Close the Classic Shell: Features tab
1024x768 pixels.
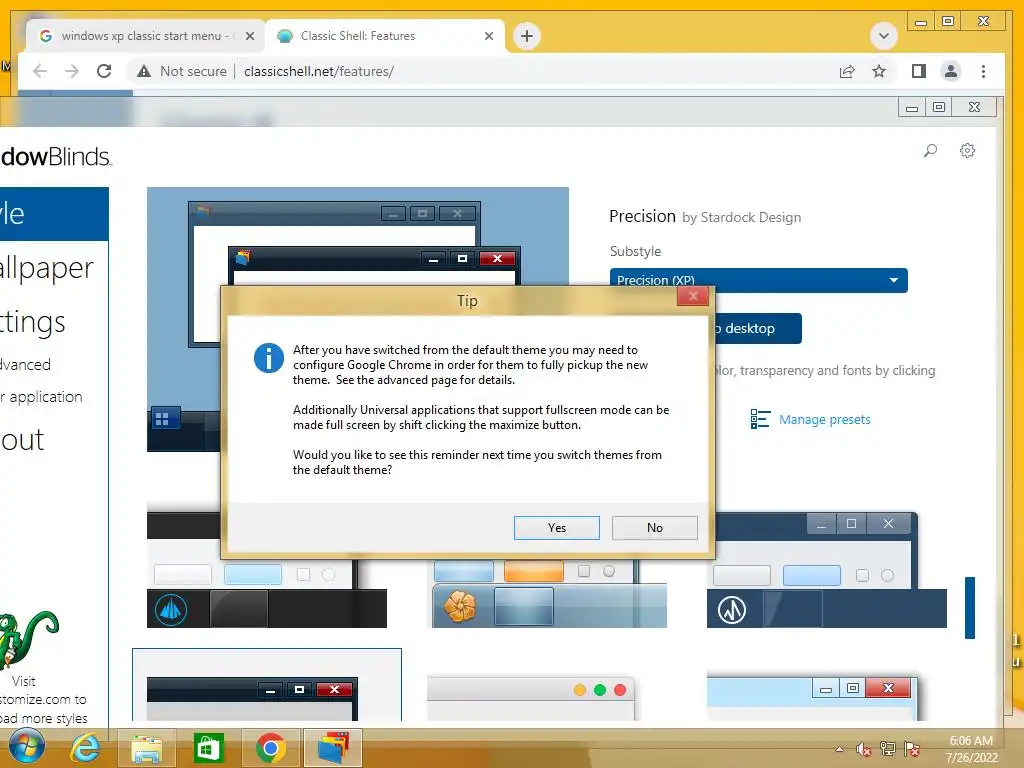pyautogui.click(x=488, y=36)
